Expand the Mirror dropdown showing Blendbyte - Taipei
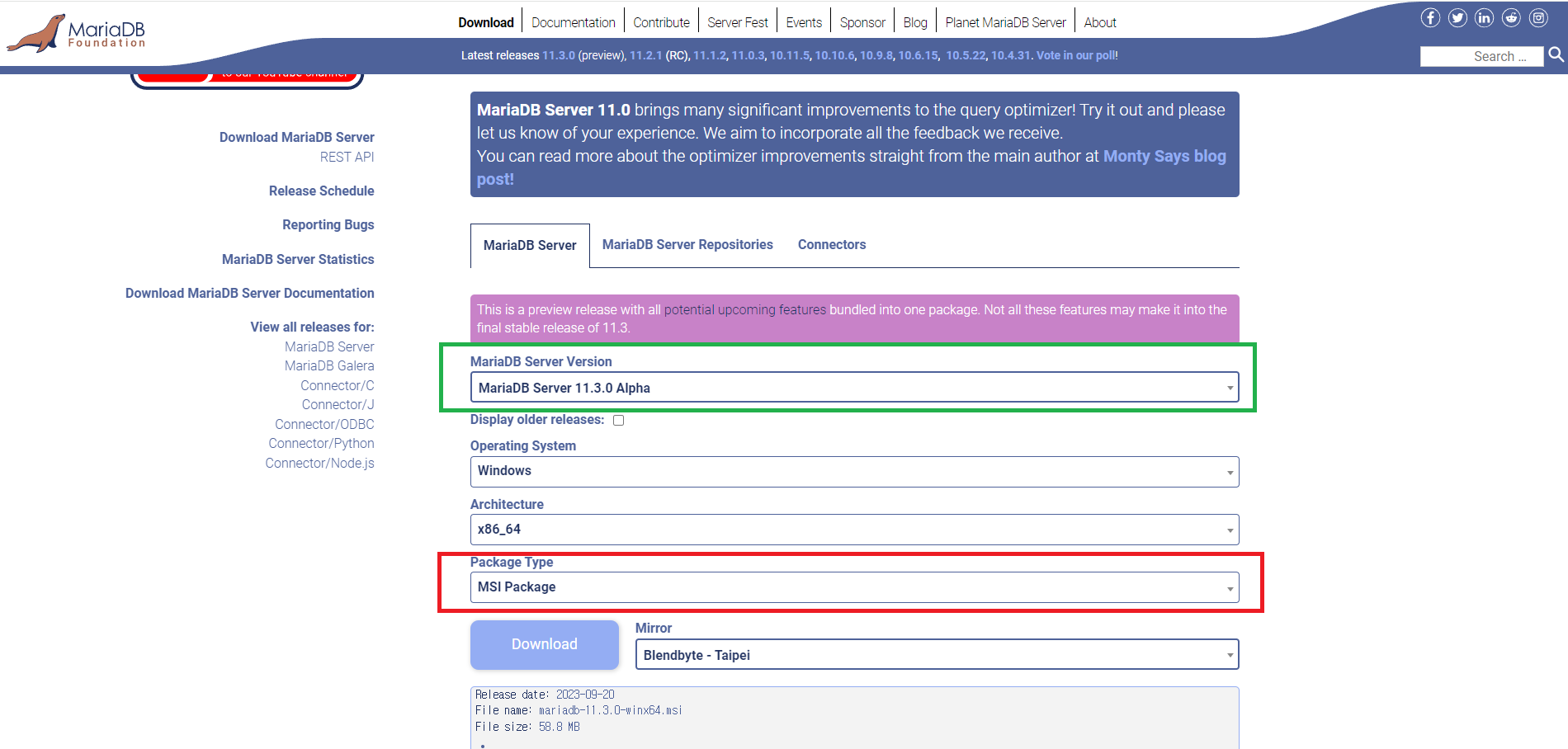 tap(937, 655)
